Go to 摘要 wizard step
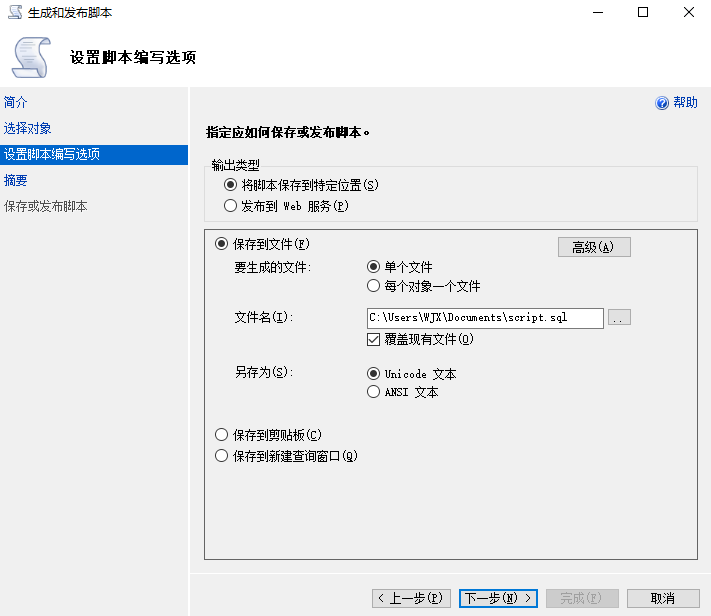This screenshot has width=711, height=616. click(x=15, y=181)
